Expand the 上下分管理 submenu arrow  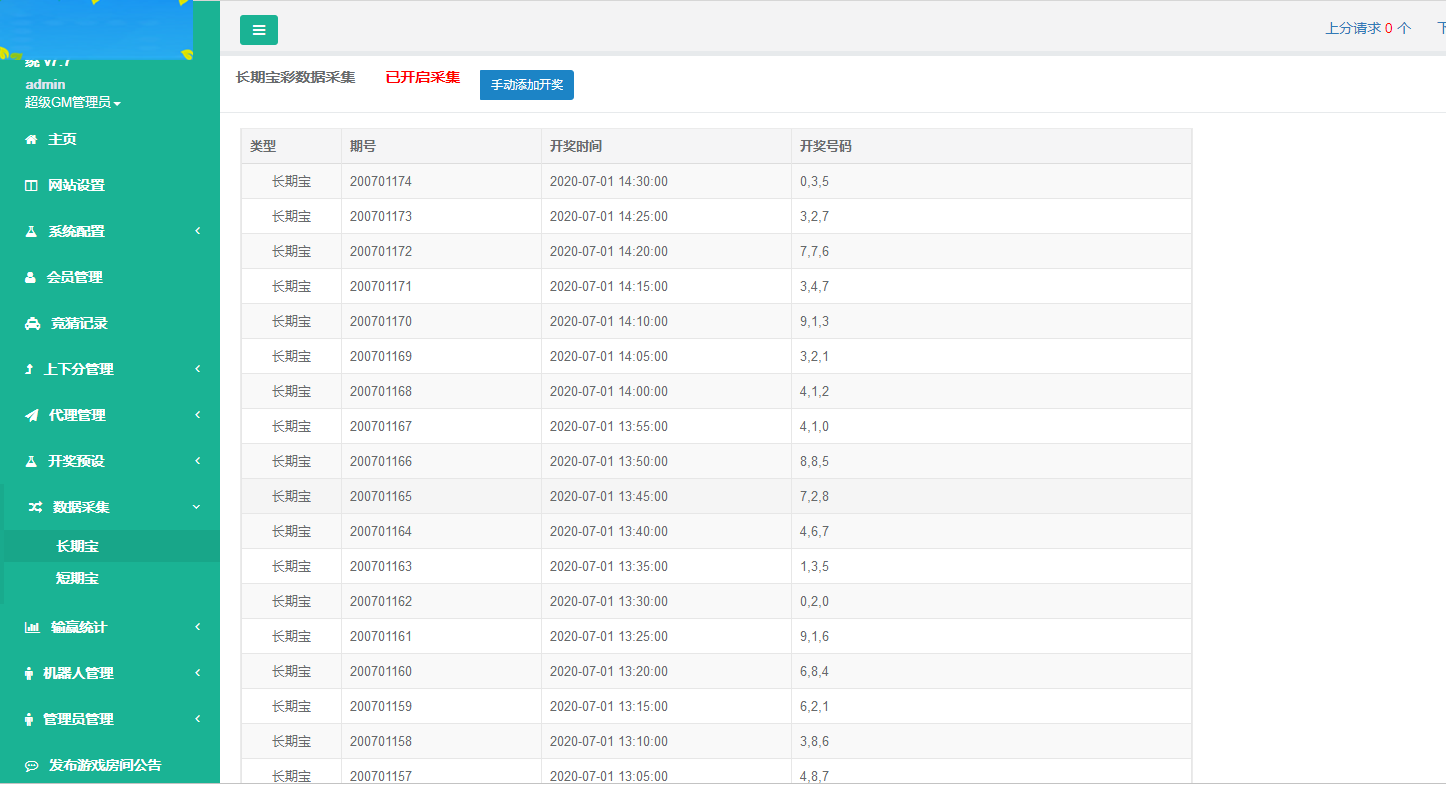click(x=198, y=369)
